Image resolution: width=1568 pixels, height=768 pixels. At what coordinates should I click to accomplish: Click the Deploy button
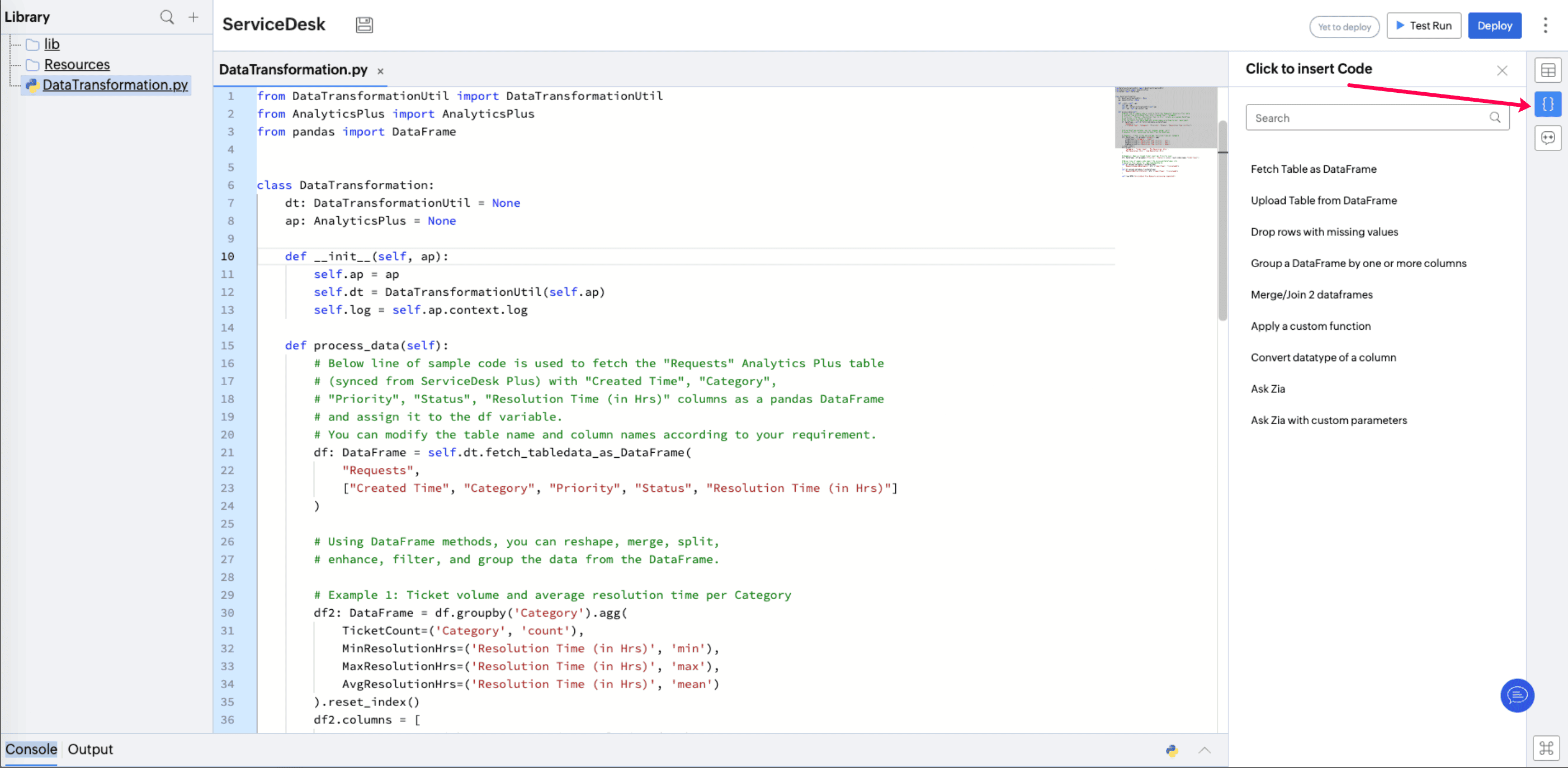point(1494,26)
